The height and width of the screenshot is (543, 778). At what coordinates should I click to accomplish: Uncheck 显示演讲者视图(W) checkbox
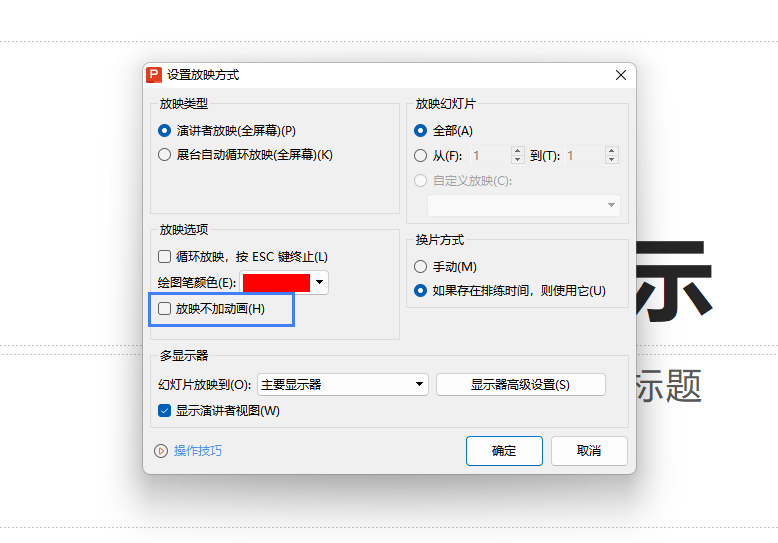[x=164, y=410]
